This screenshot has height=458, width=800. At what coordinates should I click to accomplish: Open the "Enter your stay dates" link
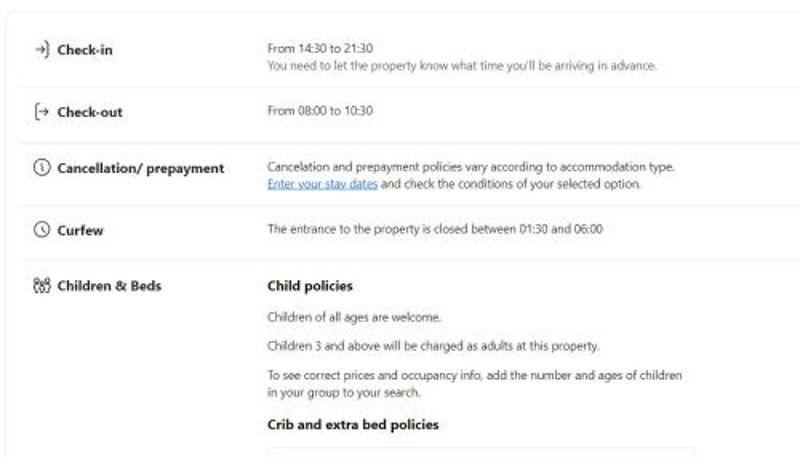(x=322, y=184)
